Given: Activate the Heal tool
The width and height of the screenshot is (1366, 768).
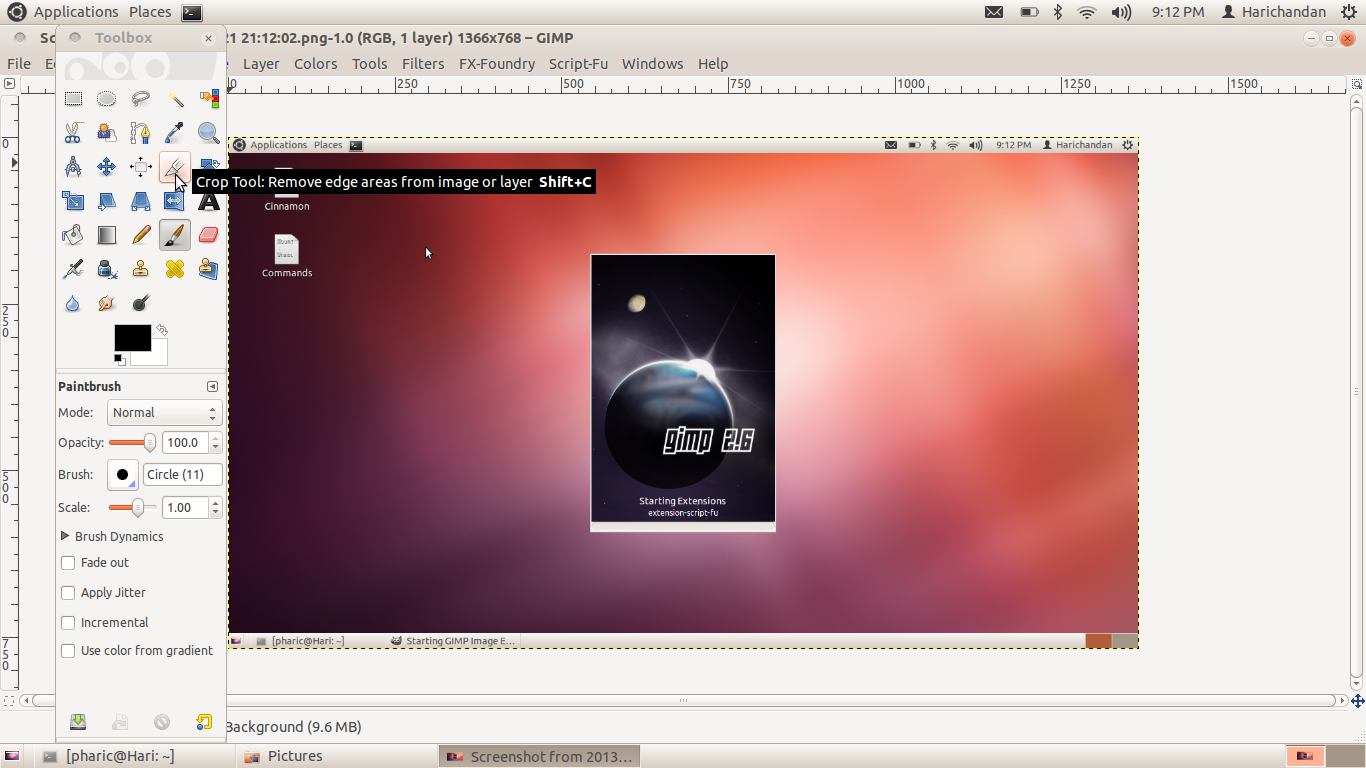Looking at the screenshot, I should point(174,268).
